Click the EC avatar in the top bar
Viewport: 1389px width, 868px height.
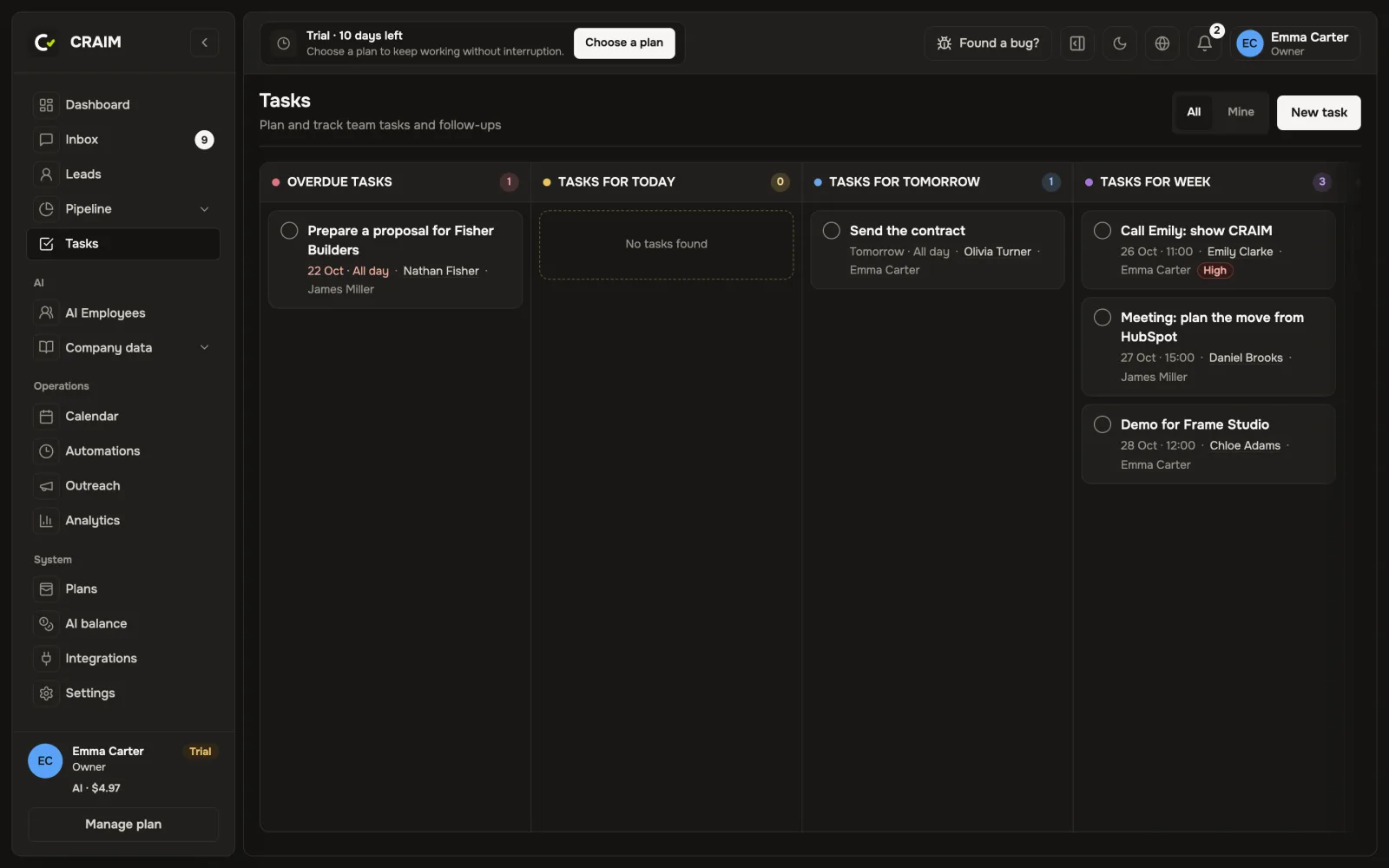pos(1249,43)
